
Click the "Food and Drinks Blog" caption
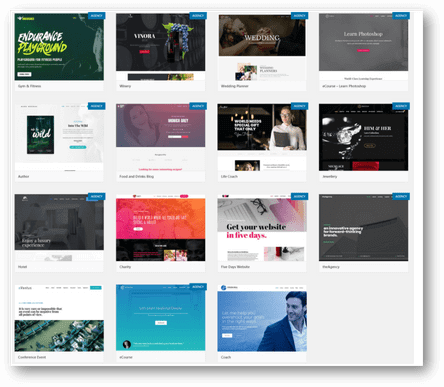(x=136, y=176)
